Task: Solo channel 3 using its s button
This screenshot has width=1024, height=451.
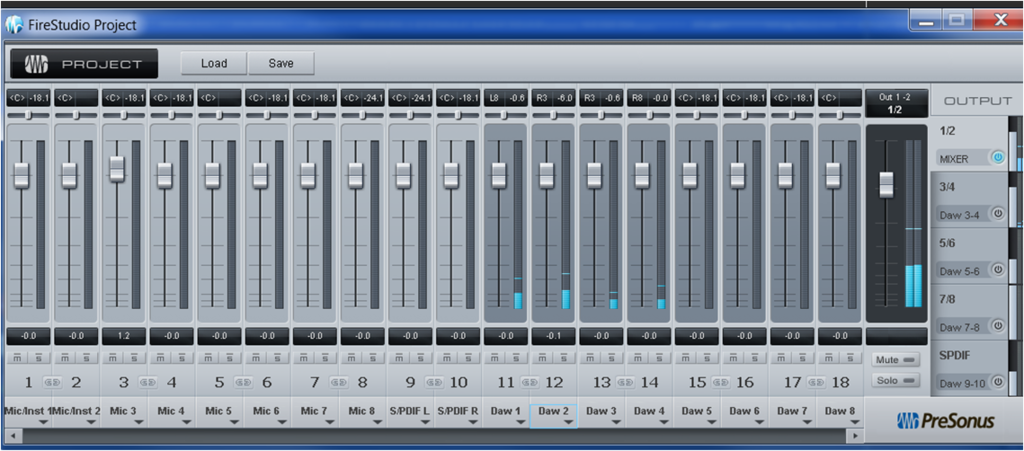Action: pyautogui.click(x=135, y=357)
